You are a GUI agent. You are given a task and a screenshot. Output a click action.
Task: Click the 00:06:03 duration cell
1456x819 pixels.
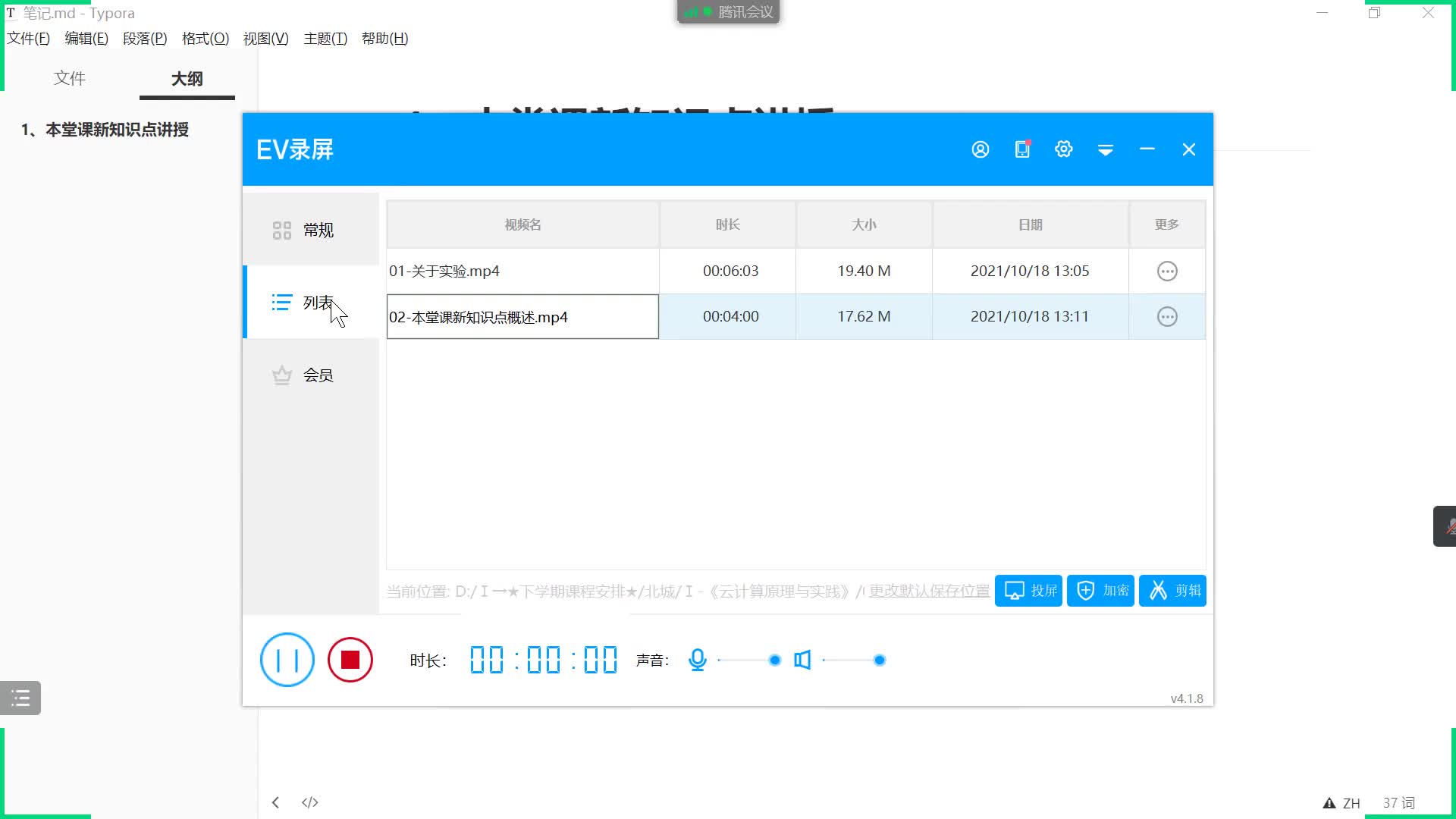tap(728, 271)
